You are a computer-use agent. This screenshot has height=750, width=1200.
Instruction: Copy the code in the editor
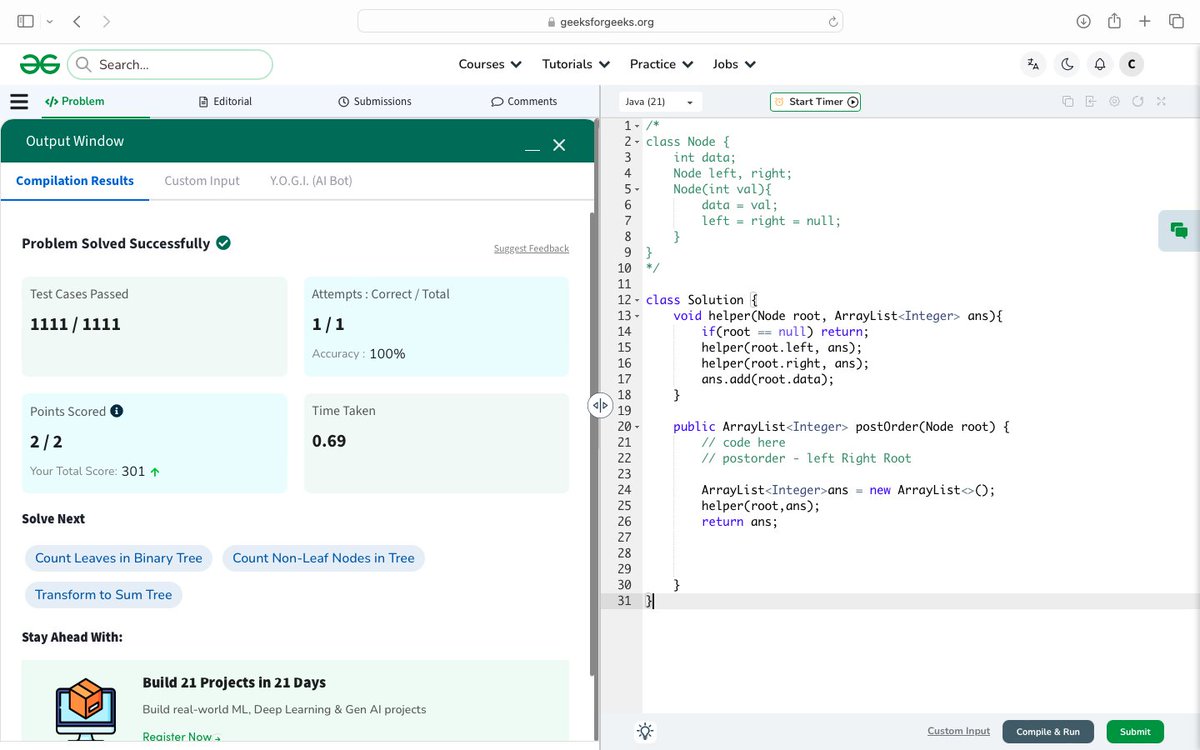[x=1068, y=101]
